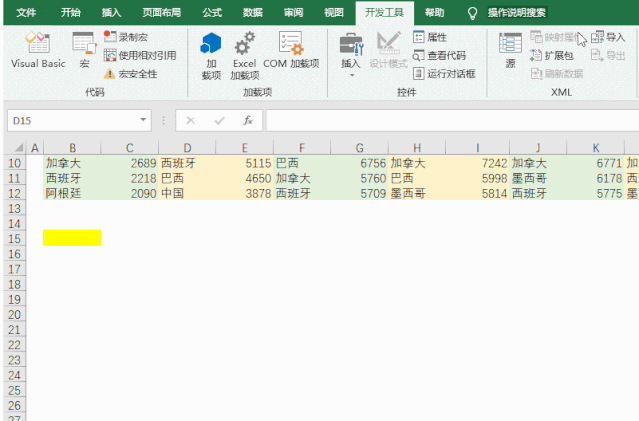Open Excel 加载项 manager
This screenshot has width=639, height=421.
coord(245,55)
